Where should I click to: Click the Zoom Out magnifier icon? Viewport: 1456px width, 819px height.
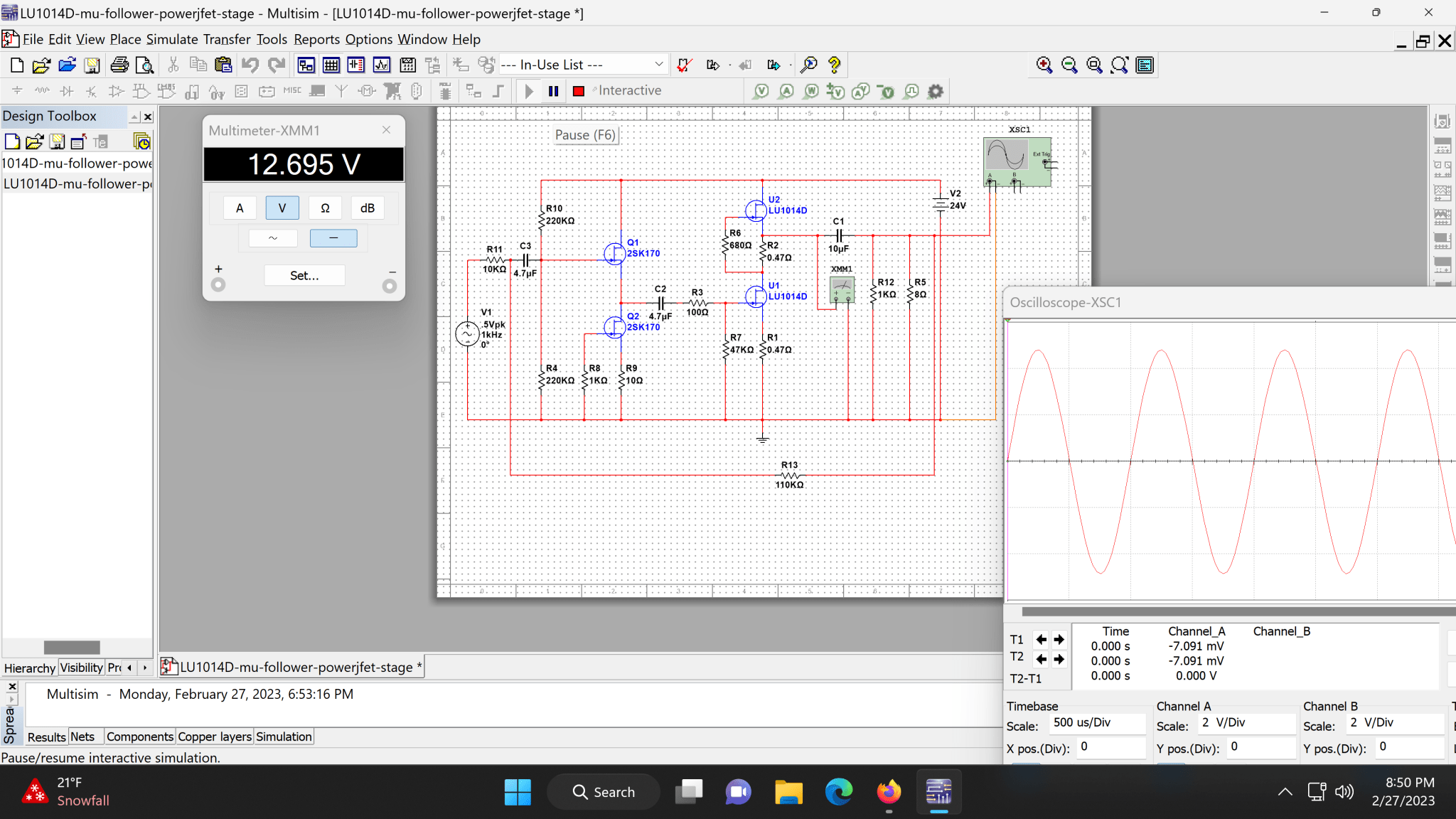(1069, 65)
